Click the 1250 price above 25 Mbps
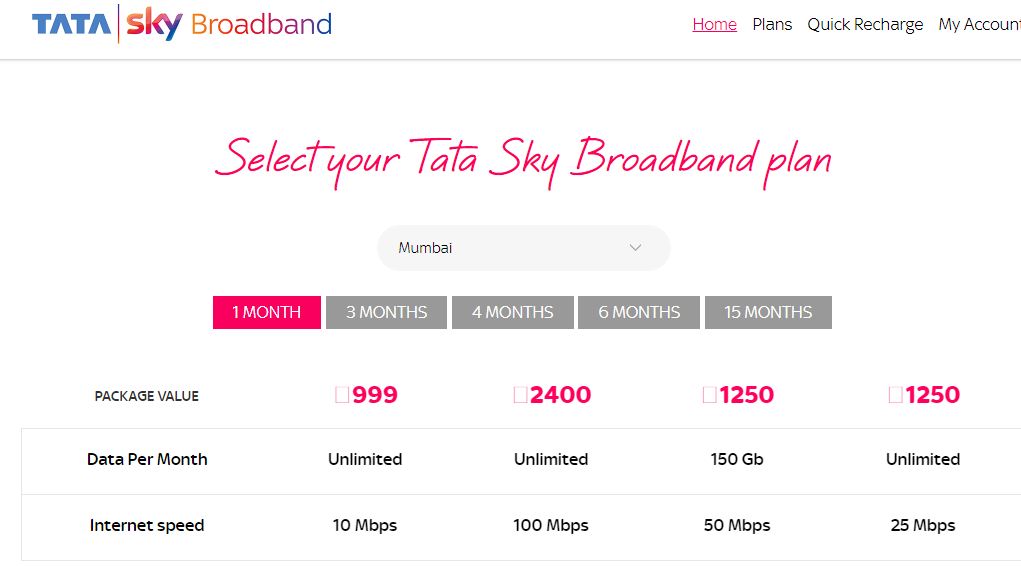The height and width of the screenshot is (566, 1021). tap(924, 395)
